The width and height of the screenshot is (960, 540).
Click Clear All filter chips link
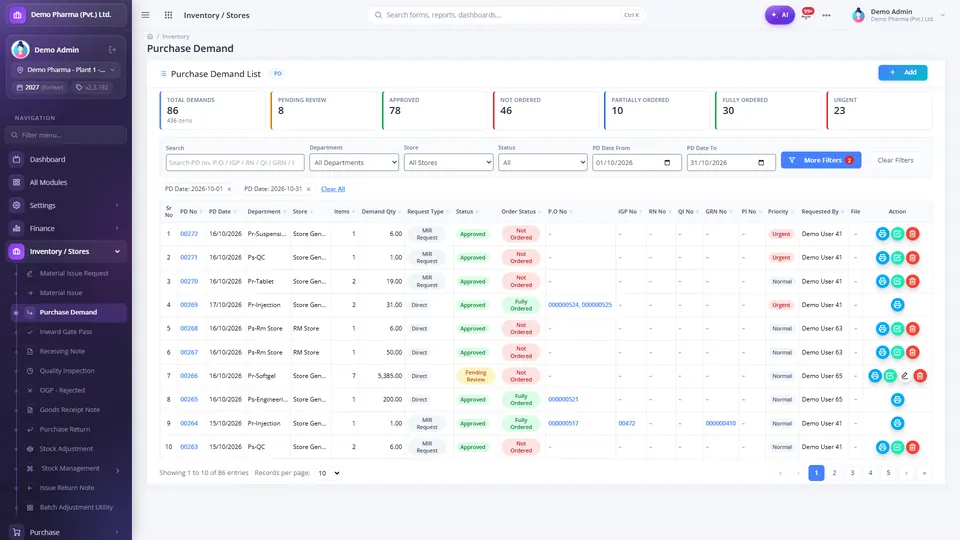[x=333, y=189]
